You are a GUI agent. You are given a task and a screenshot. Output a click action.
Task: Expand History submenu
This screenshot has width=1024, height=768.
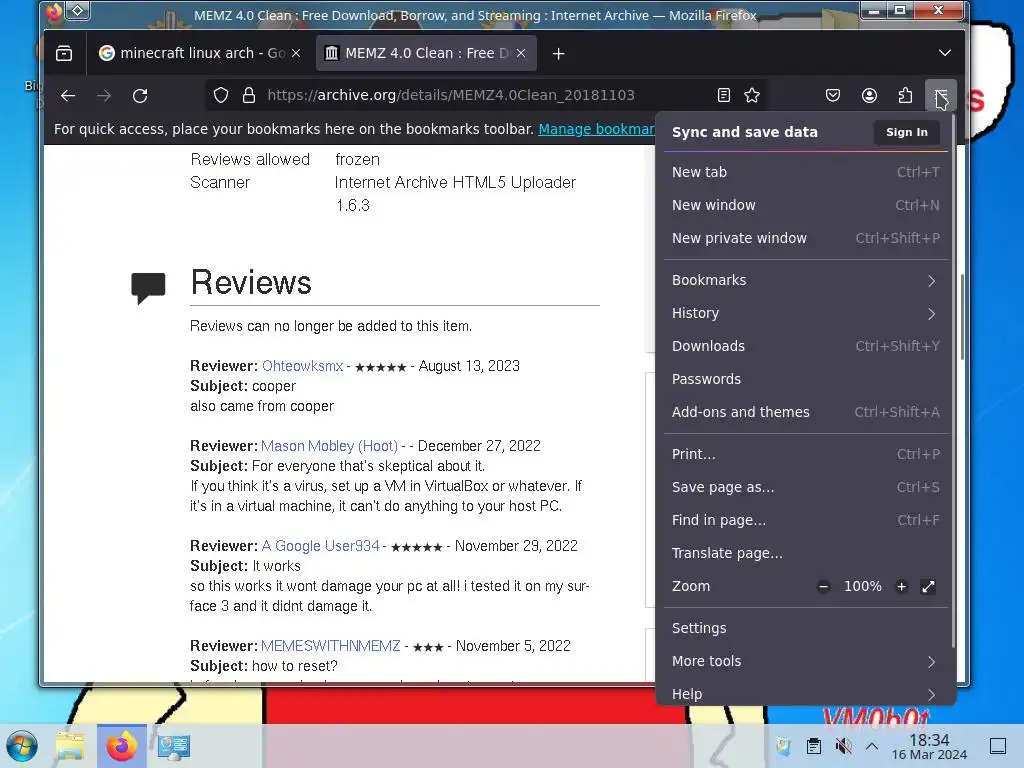(x=806, y=313)
